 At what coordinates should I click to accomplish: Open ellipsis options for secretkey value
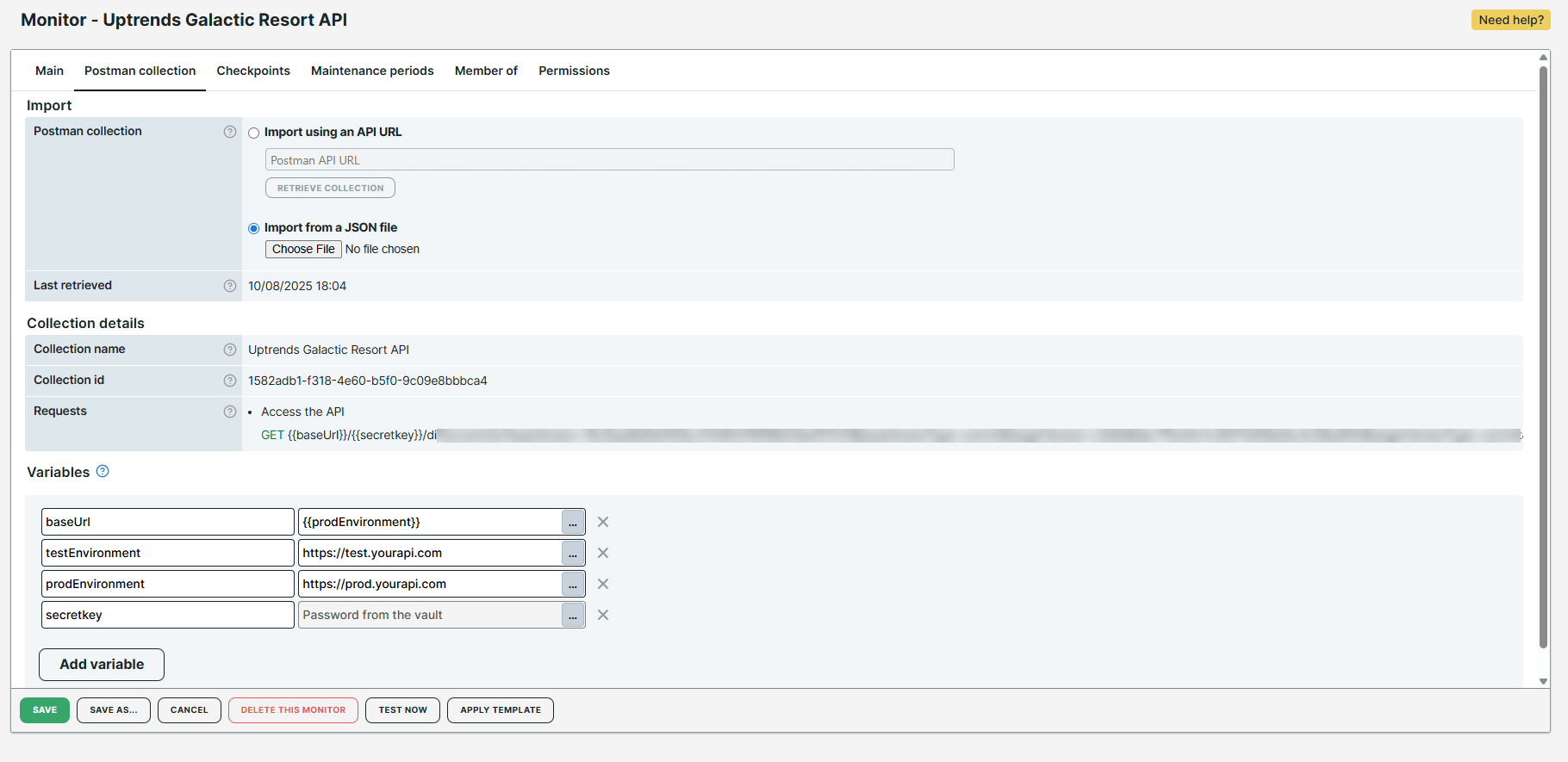[573, 616]
